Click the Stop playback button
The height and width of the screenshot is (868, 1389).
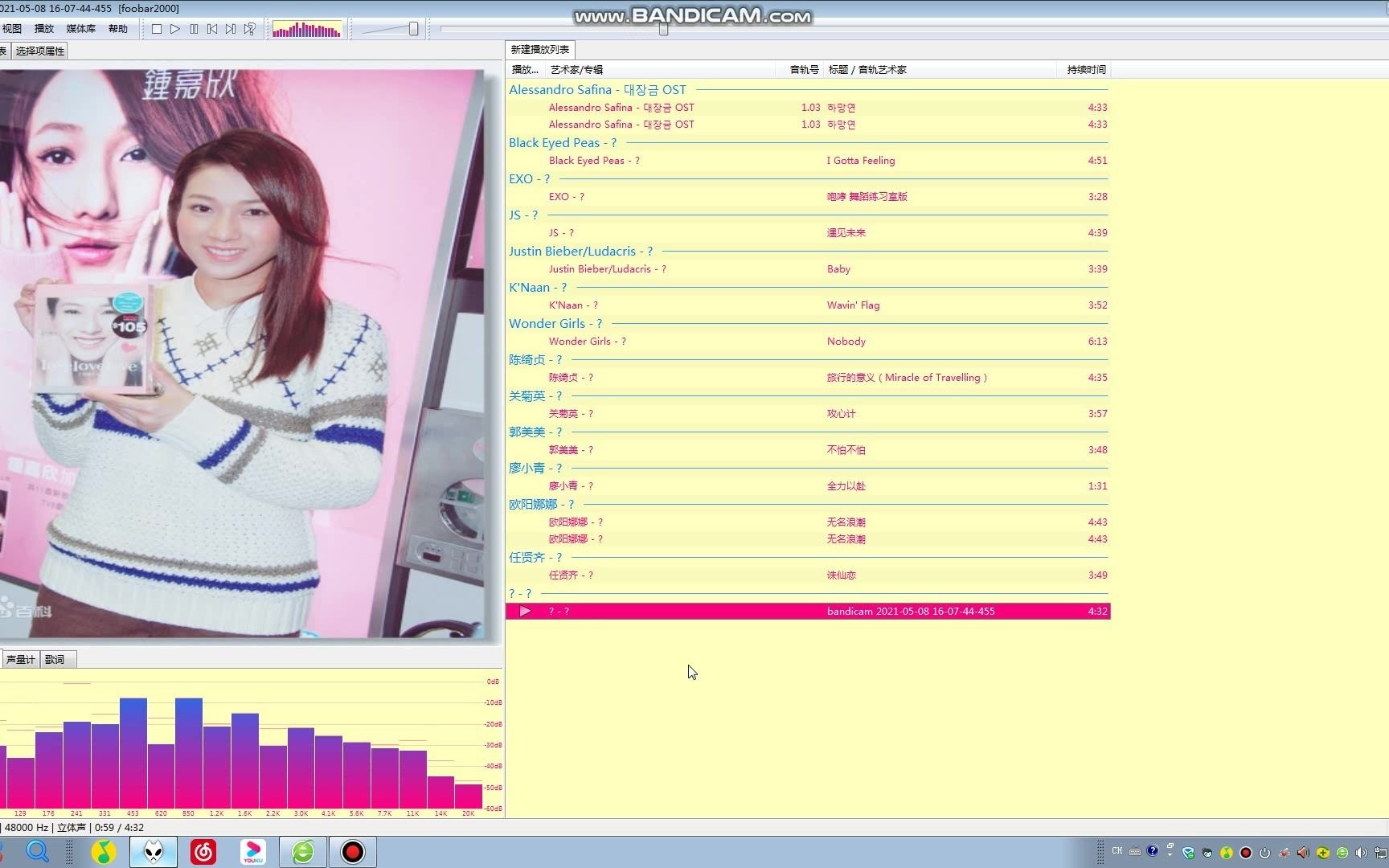coord(157,29)
